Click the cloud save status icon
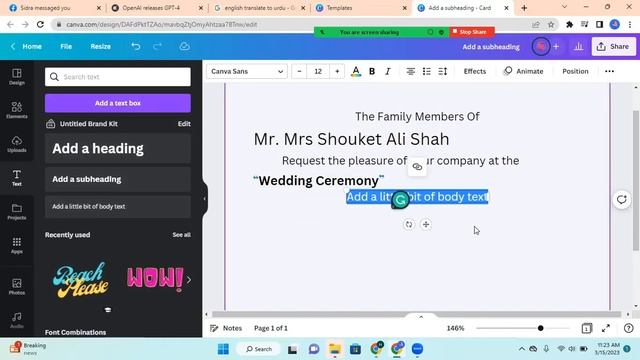The image size is (640, 360). [184, 47]
